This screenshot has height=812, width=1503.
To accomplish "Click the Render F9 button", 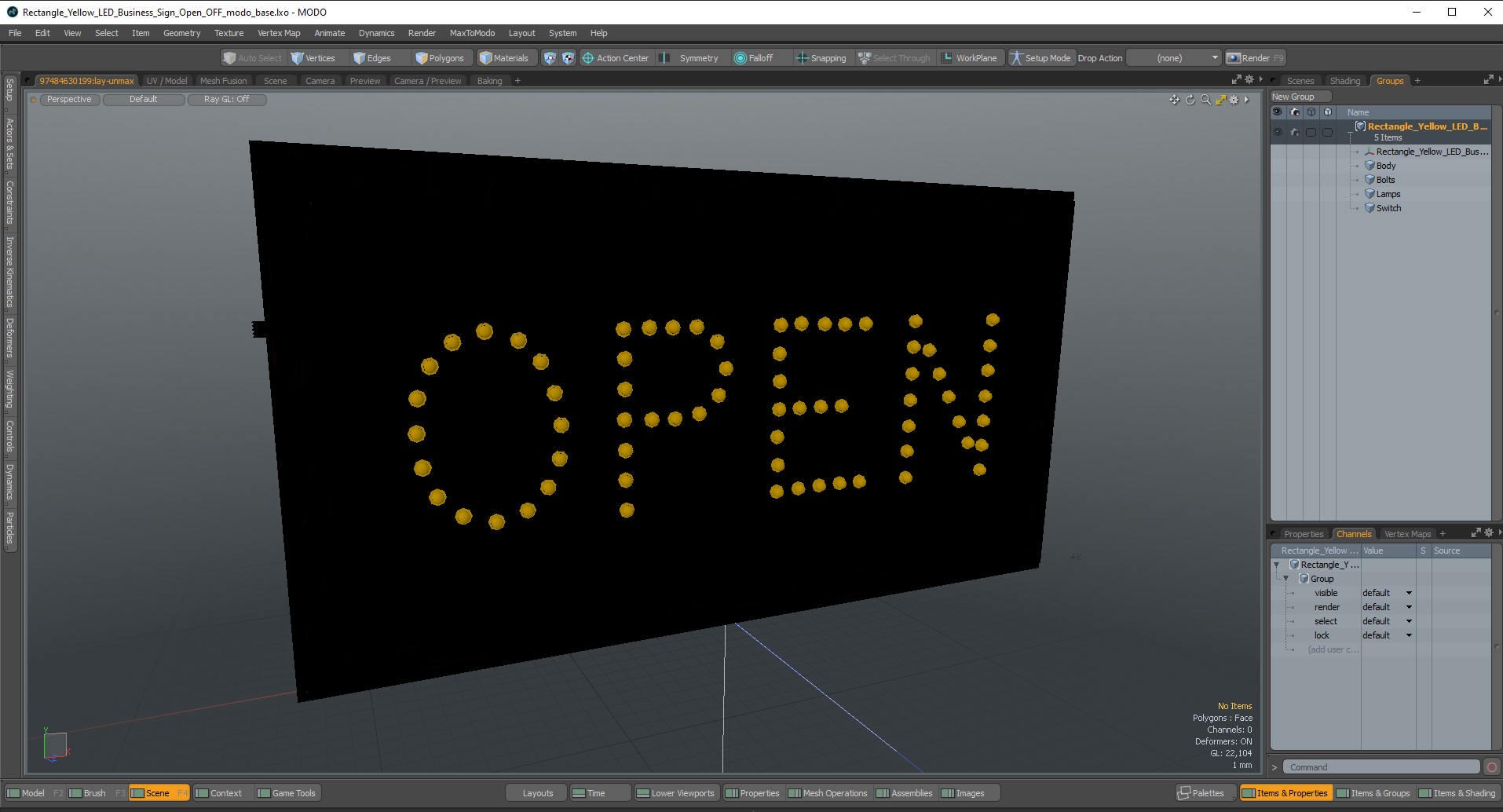I will 1255,58.
